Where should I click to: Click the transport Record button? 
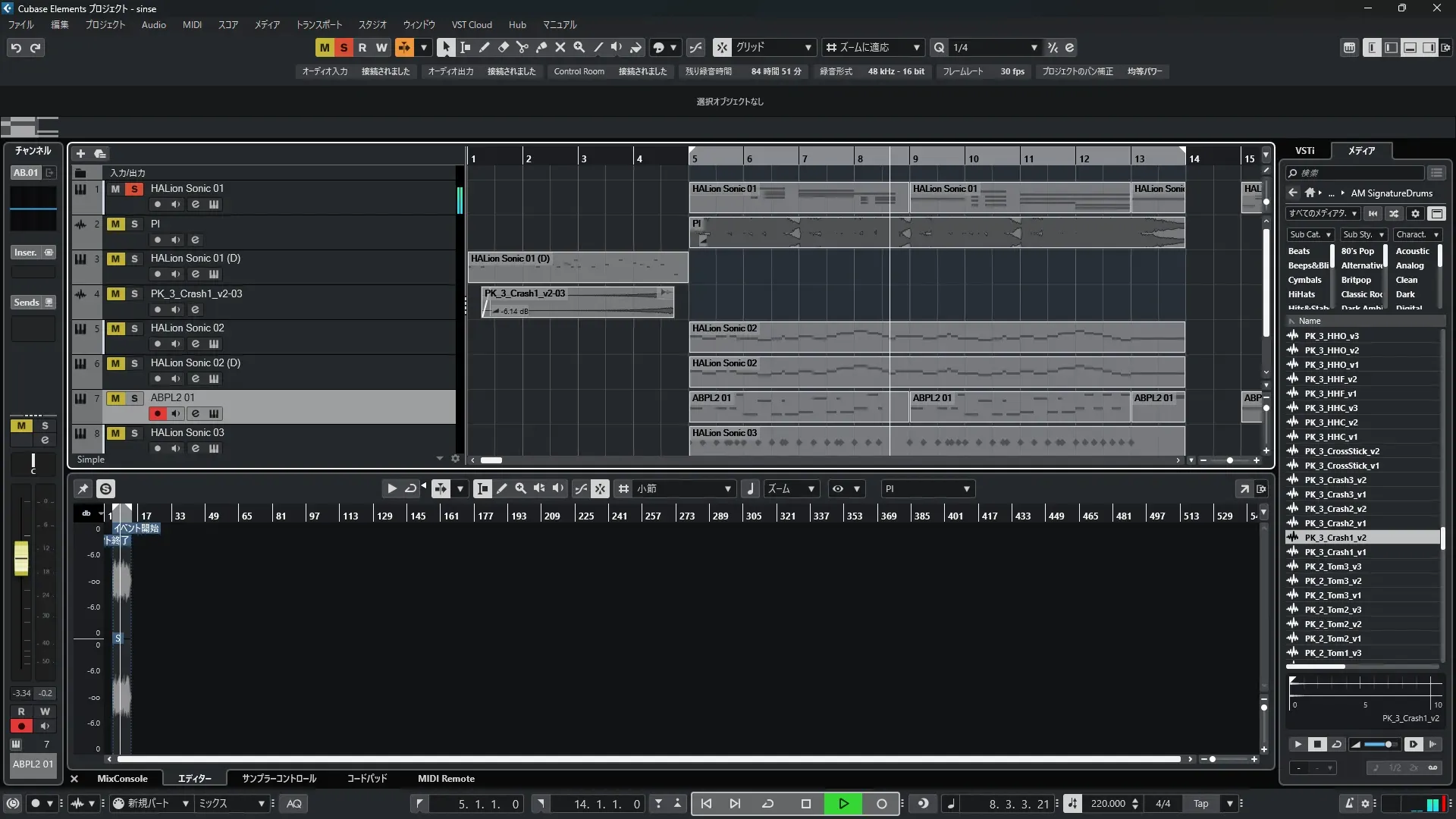coord(881,804)
